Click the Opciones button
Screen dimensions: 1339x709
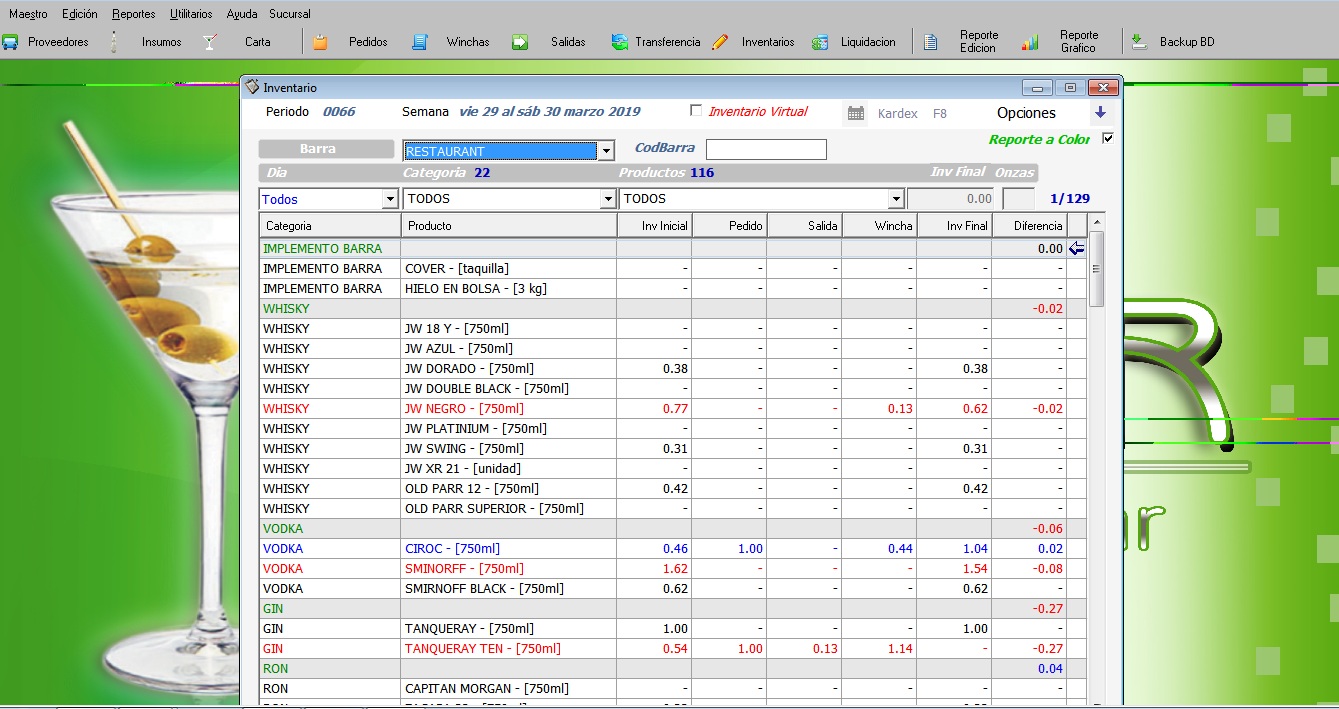1026,113
